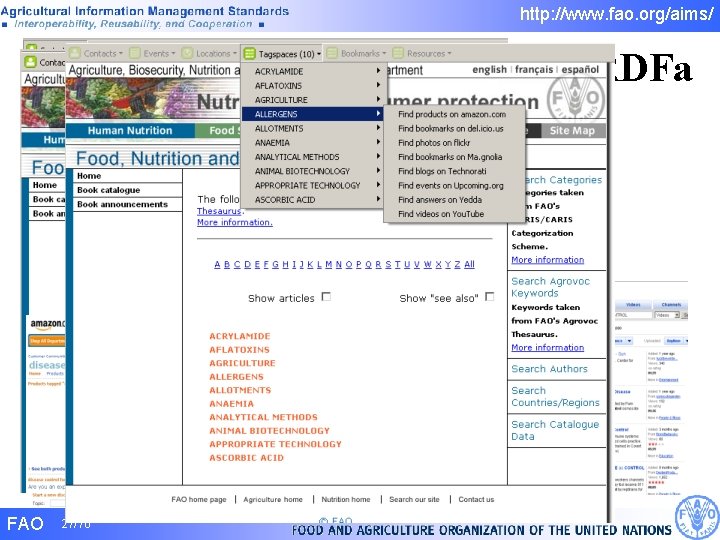Select APPROPRIATE TECHNOLOGY menu entry
Viewport: 720px width, 540px height.
(313, 185)
